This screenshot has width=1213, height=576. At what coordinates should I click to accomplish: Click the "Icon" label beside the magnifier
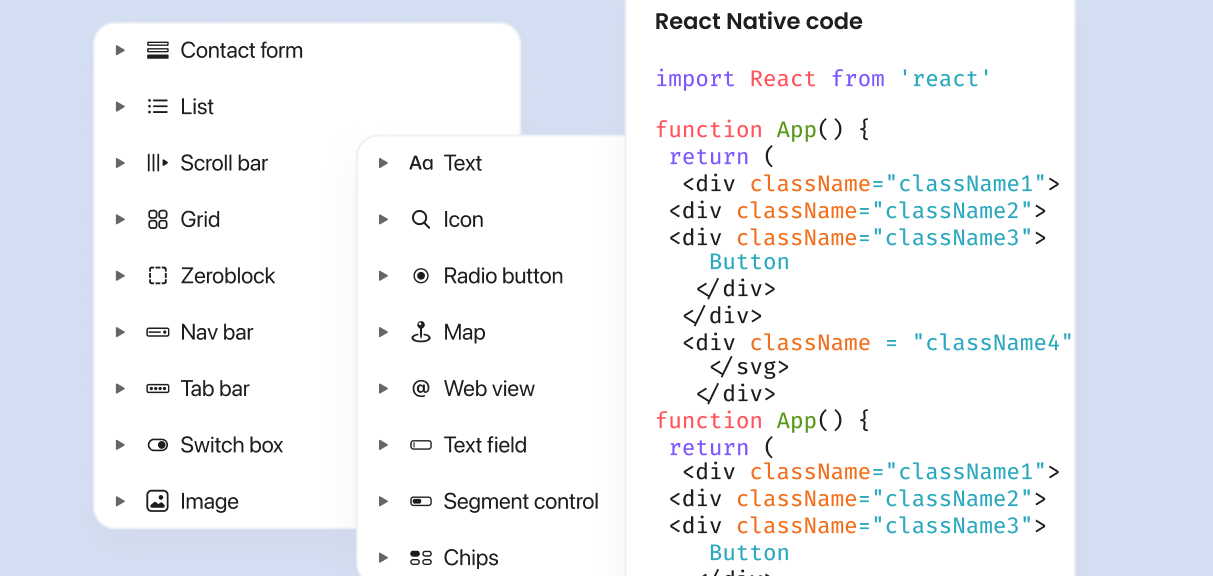click(464, 220)
